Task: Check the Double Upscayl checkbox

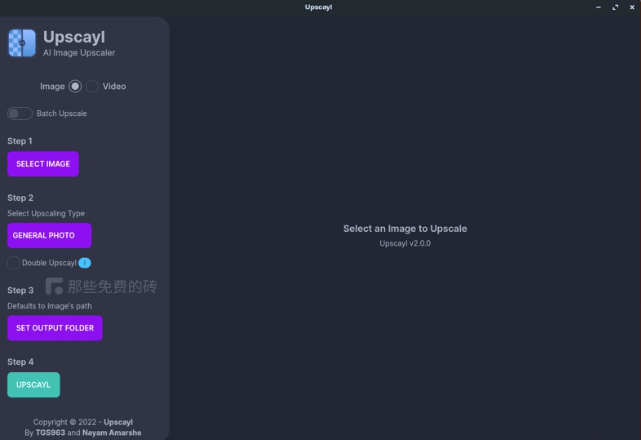Action: (x=13, y=263)
